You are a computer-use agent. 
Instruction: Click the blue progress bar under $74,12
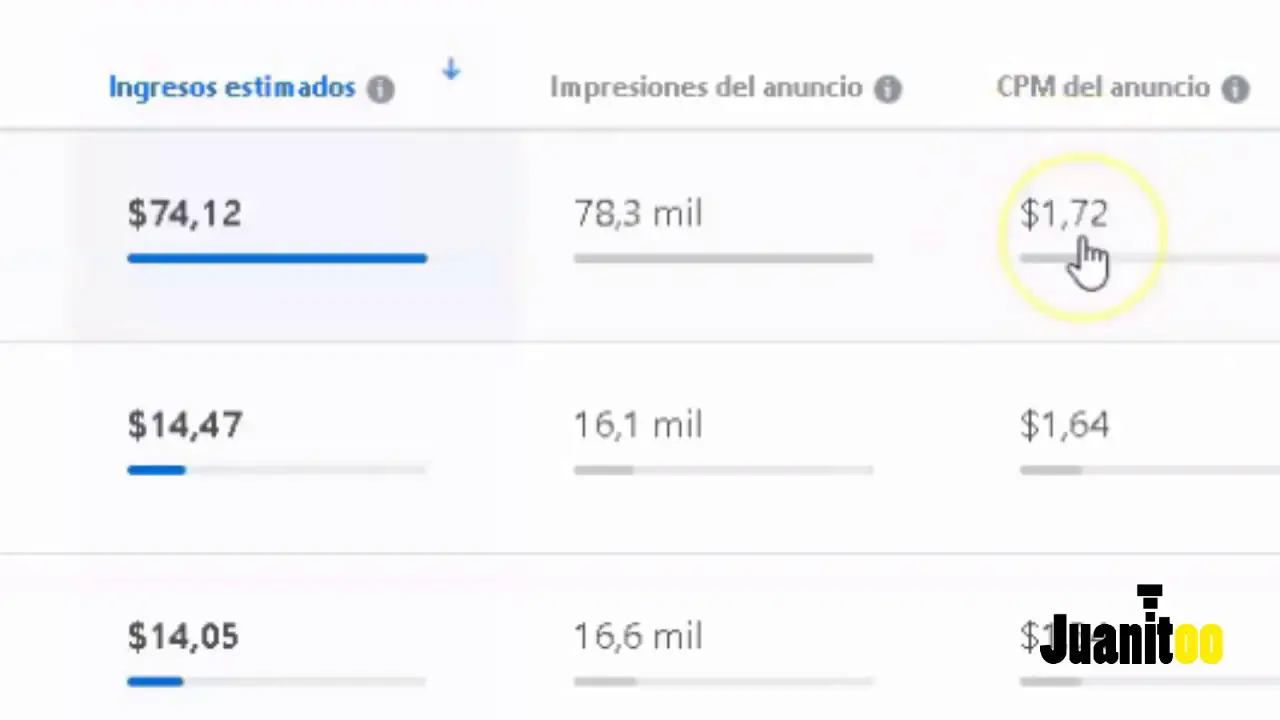[277, 259]
